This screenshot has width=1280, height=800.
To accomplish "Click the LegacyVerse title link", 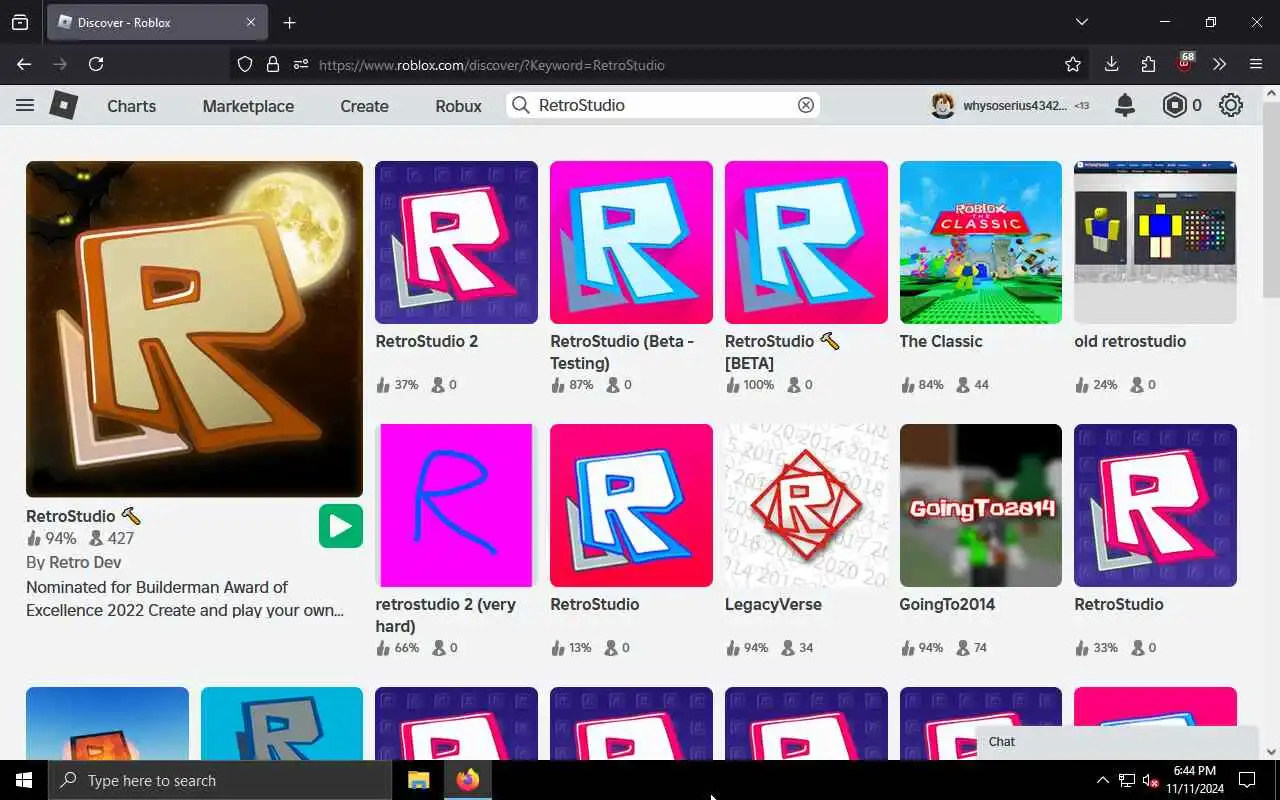I will tap(773, 604).
